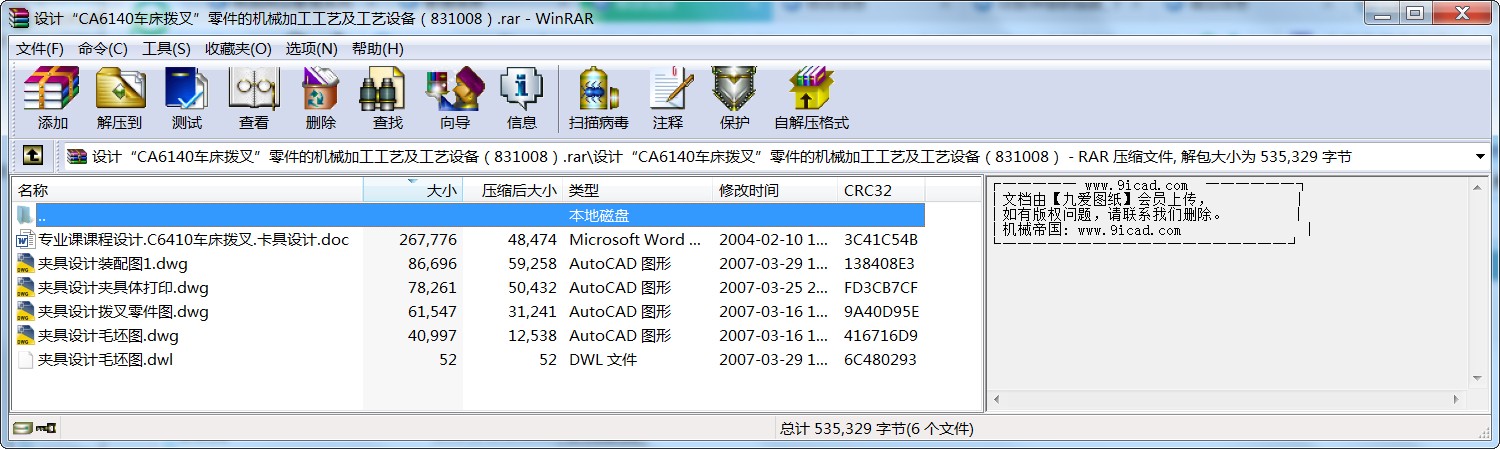The width and height of the screenshot is (1500, 449).
Task: Click the size value 267,776
Action: click(428, 240)
